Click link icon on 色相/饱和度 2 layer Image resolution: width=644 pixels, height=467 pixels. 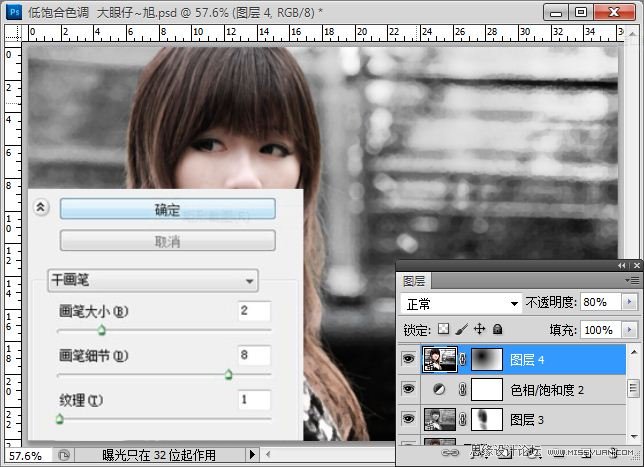[x=463, y=389]
